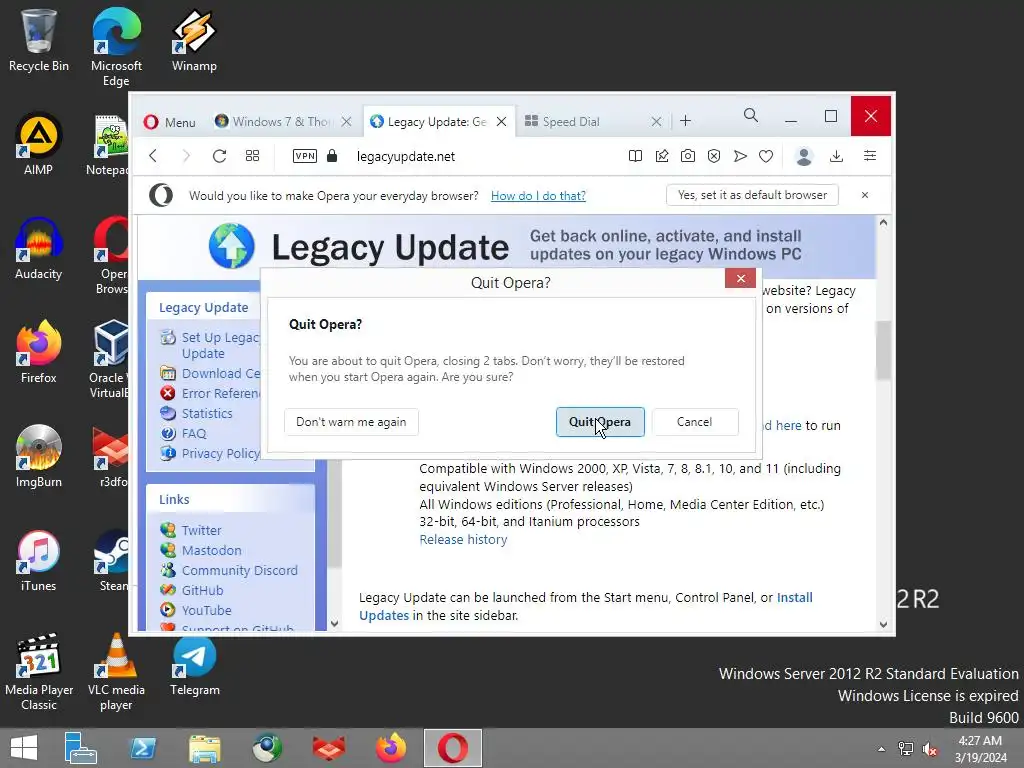Open the Opera Menu
The image size is (1024, 768).
point(170,121)
